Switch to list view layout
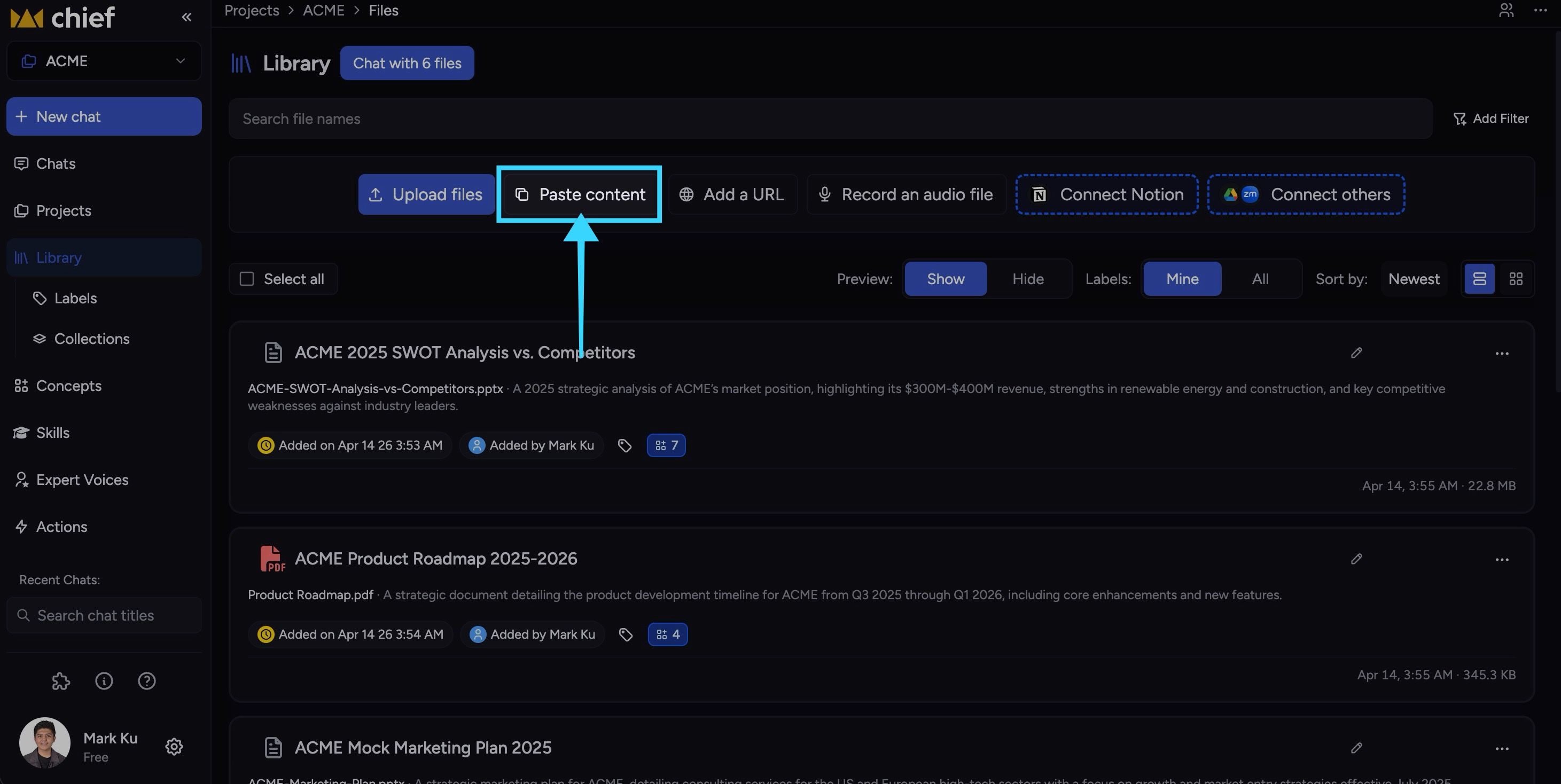Screen dimensions: 1561x784 tap(1479, 279)
